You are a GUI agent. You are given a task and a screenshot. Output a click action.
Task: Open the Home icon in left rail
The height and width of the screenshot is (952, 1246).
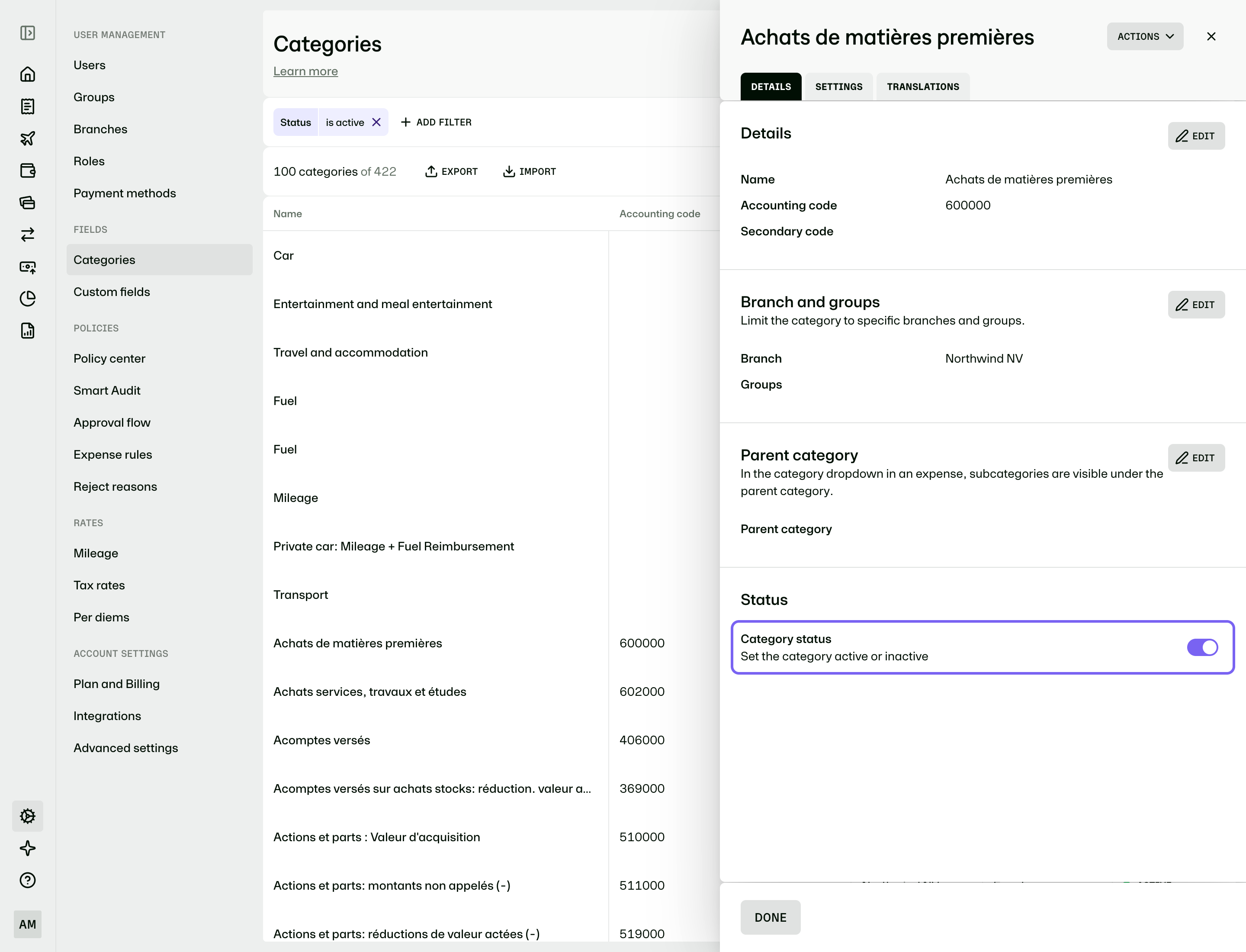point(27,74)
